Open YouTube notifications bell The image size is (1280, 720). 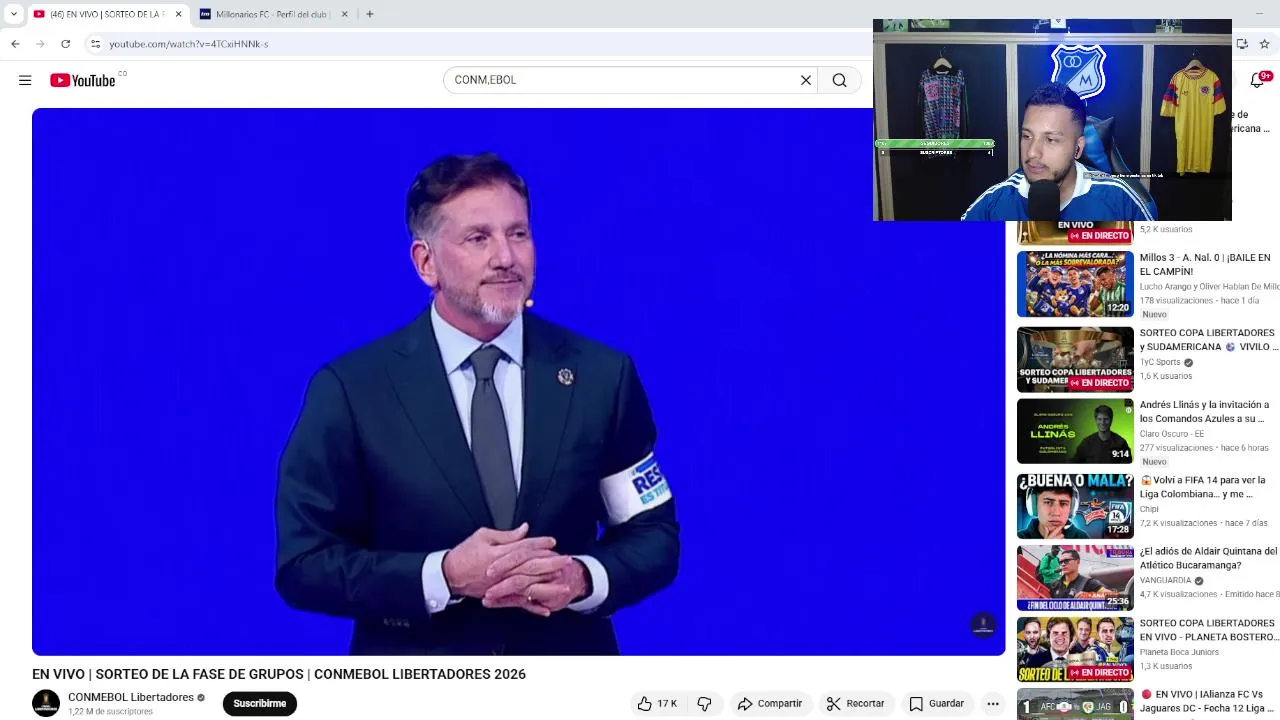click(1258, 80)
